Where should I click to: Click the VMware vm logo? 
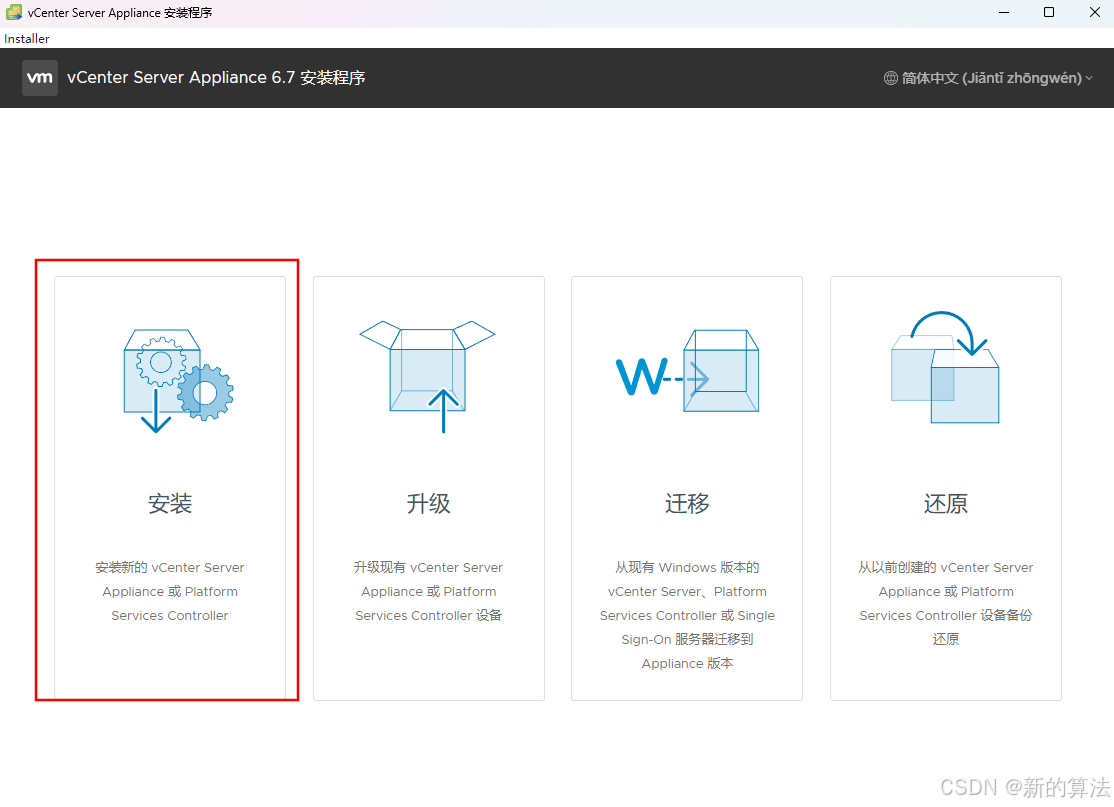tap(40, 78)
